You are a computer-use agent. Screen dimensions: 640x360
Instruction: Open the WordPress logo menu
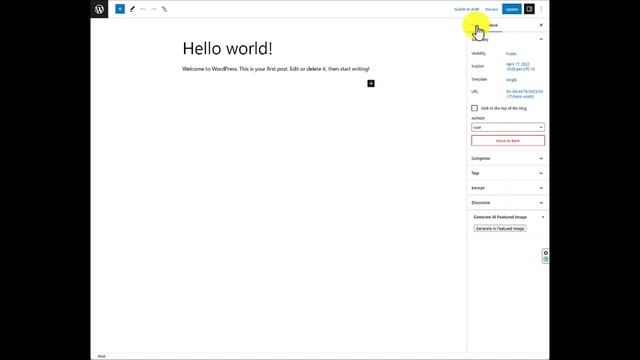99,9
